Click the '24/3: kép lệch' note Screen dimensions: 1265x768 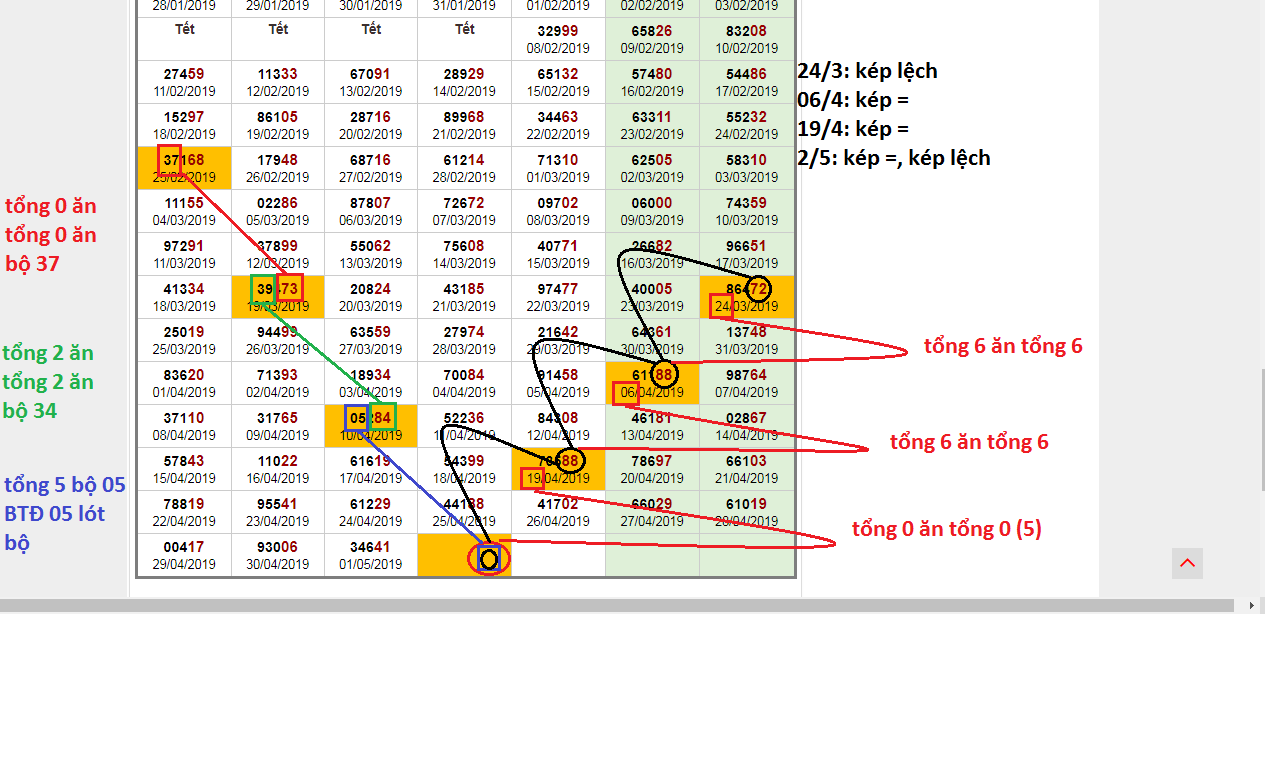(x=867, y=71)
